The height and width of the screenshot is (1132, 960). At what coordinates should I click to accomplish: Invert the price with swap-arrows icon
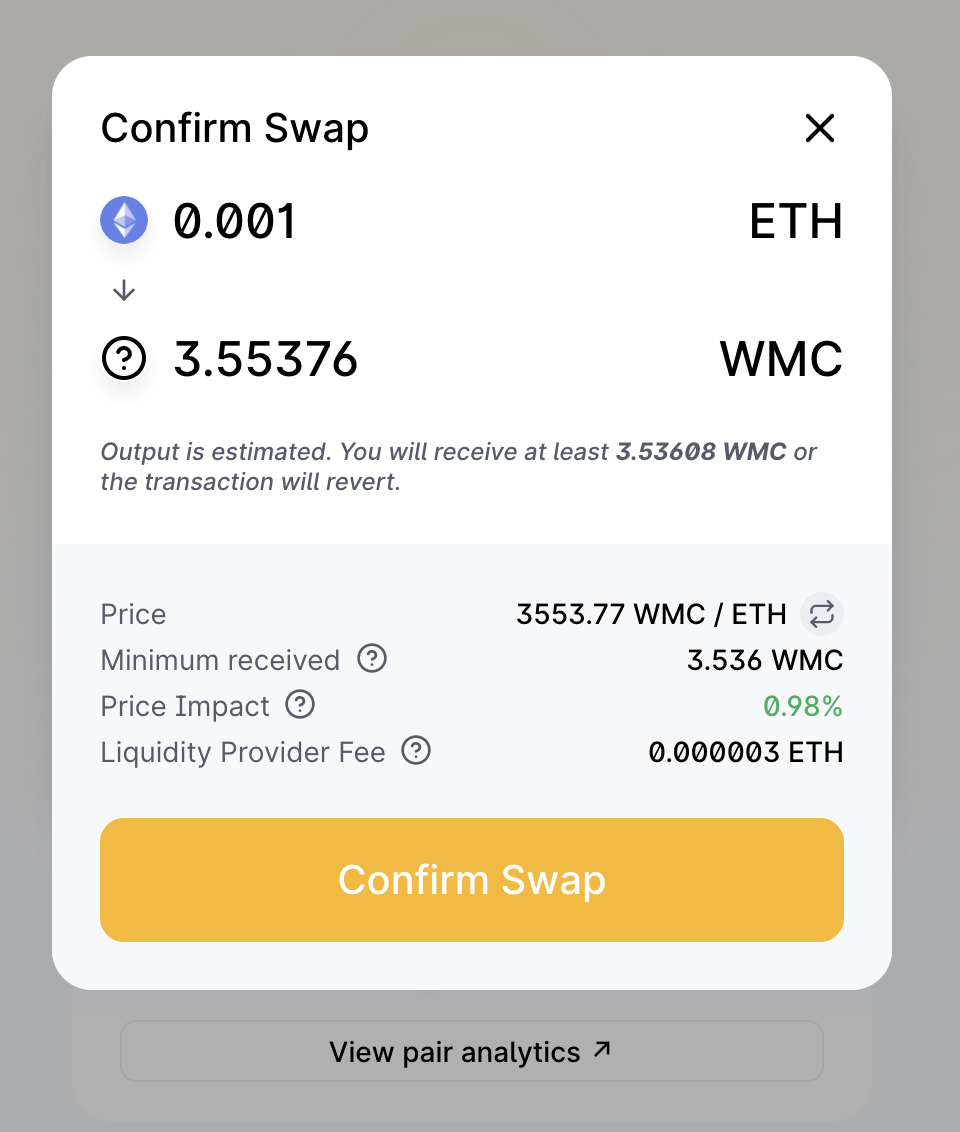(x=821, y=614)
